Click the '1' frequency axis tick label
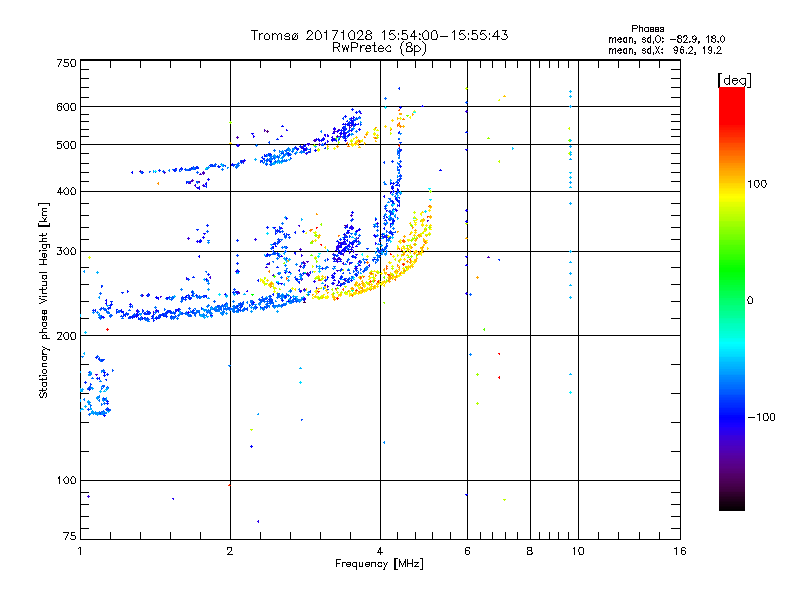Screen dimensions: 800x600 point(80,551)
